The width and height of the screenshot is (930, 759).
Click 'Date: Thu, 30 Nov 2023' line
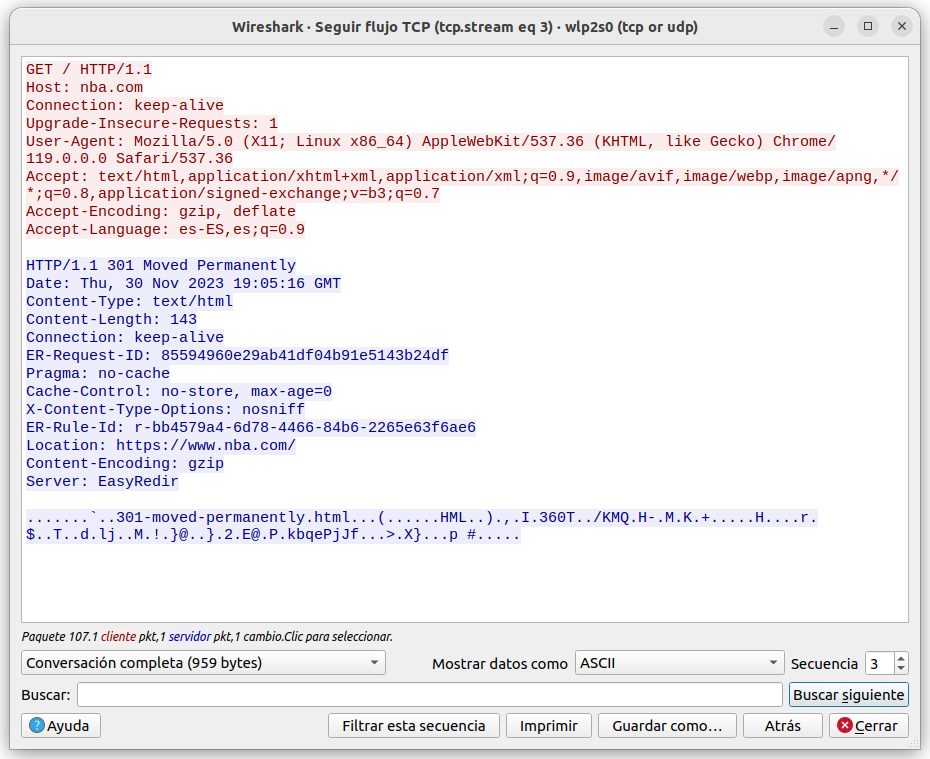(183, 283)
